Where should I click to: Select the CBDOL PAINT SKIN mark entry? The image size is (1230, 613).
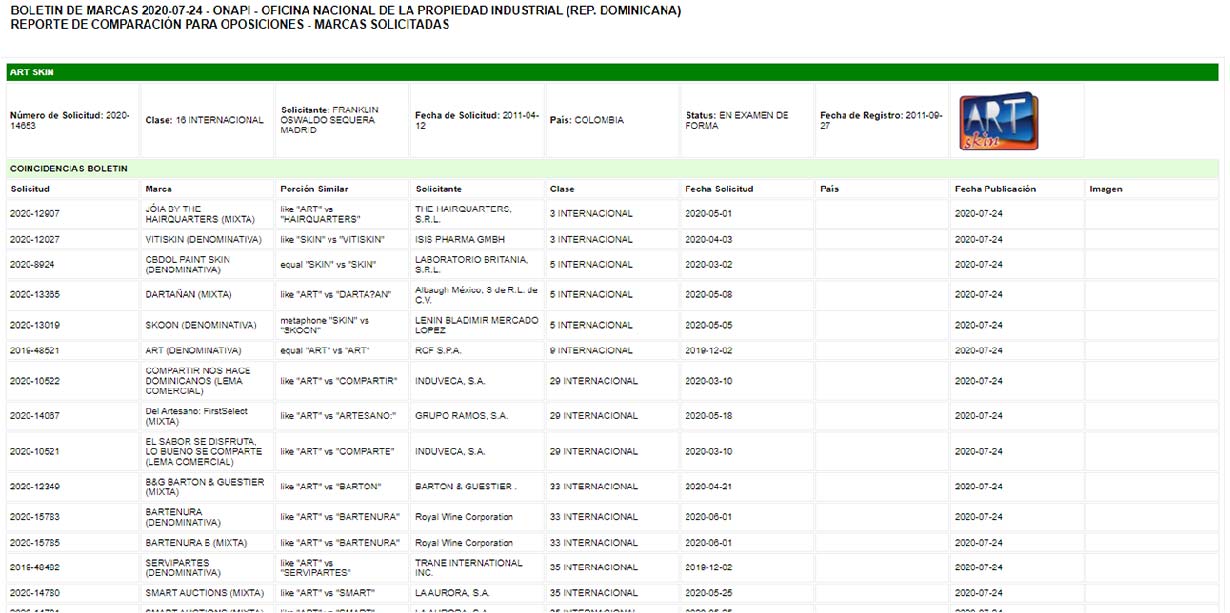[188, 265]
